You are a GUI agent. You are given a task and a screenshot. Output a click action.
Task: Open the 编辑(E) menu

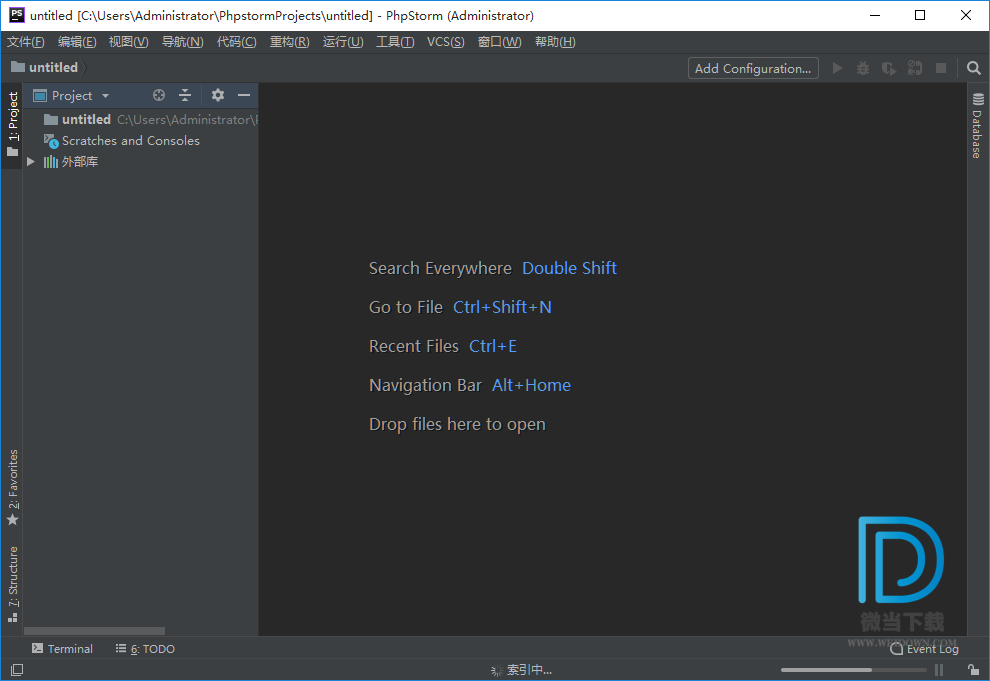point(77,42)
